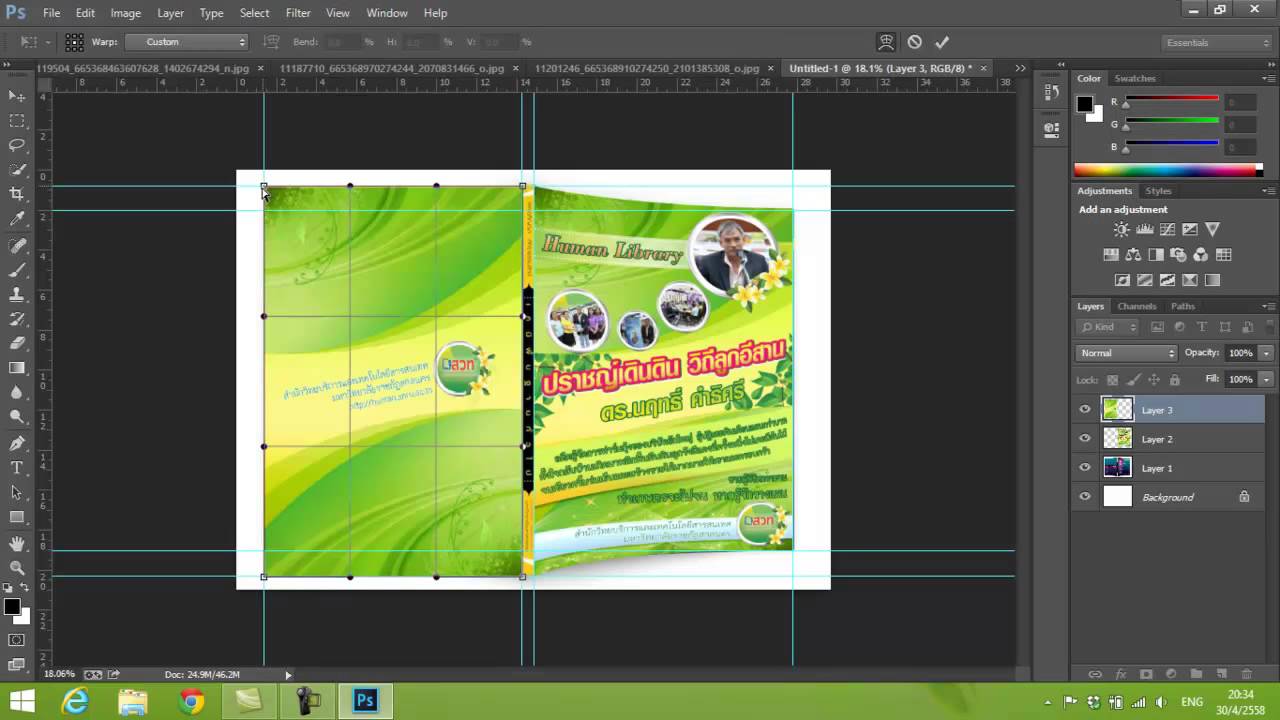This screenshot has height=720, width=1280.
Task: Add a layer style with fx button
Action: pyautogui.click(x=1121, y=675)
